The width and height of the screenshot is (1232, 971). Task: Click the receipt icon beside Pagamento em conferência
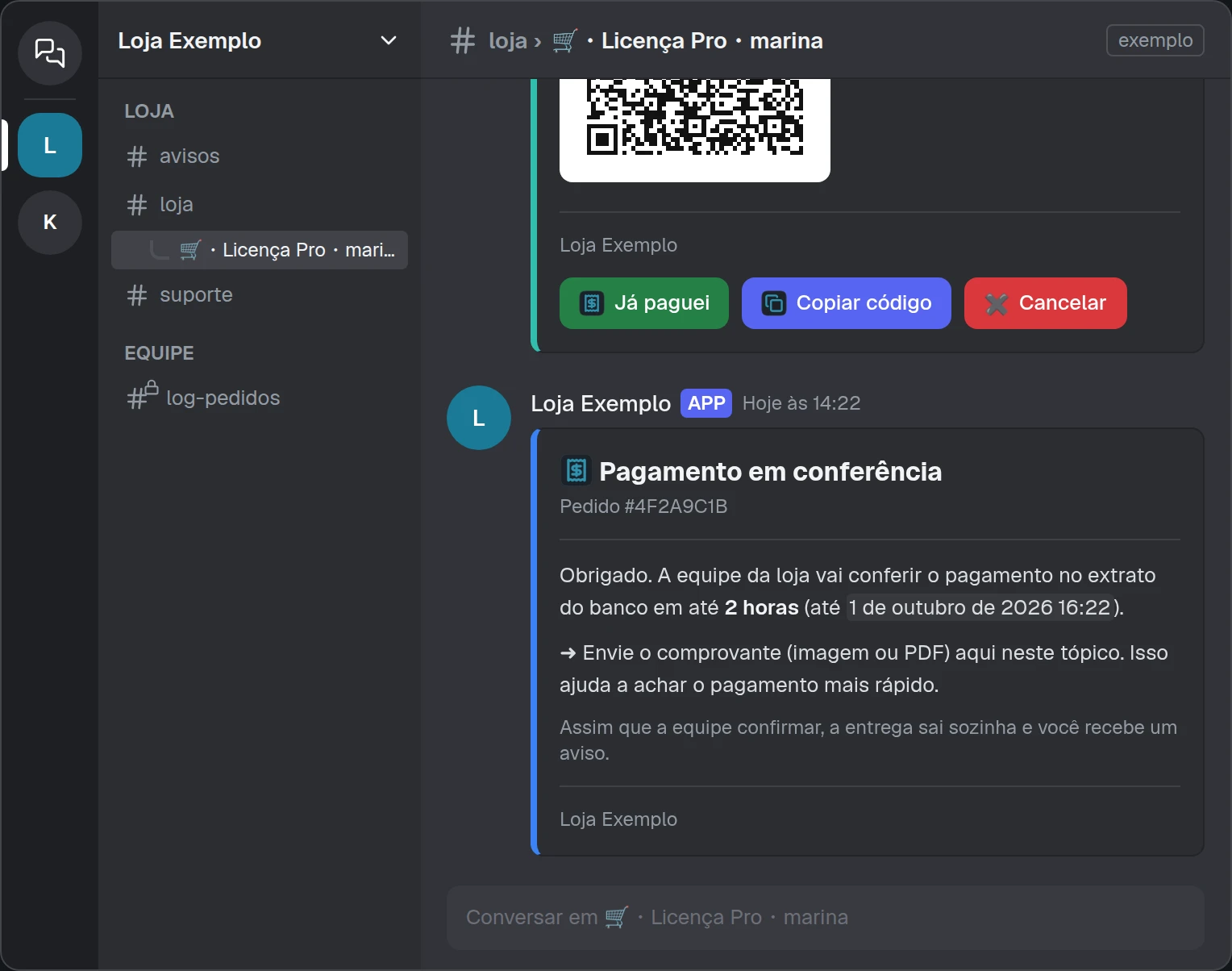[x=576, y=471]
